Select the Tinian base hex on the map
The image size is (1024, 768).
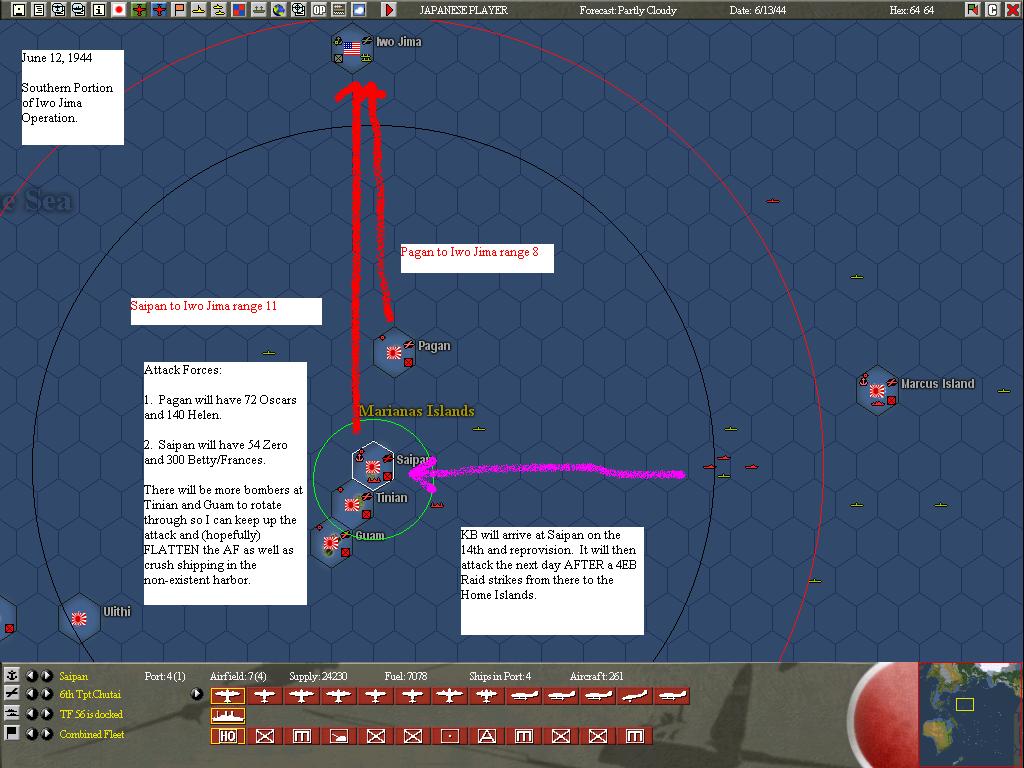[352, 504]
